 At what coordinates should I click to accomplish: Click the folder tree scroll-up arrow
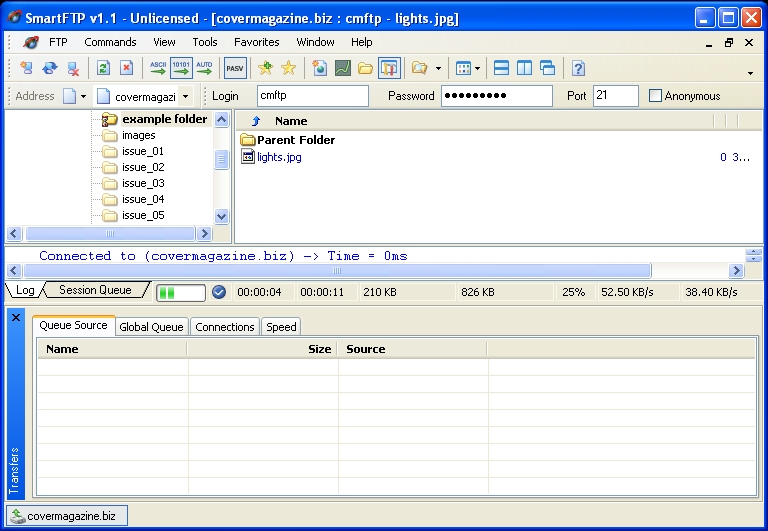click(221, 119)
